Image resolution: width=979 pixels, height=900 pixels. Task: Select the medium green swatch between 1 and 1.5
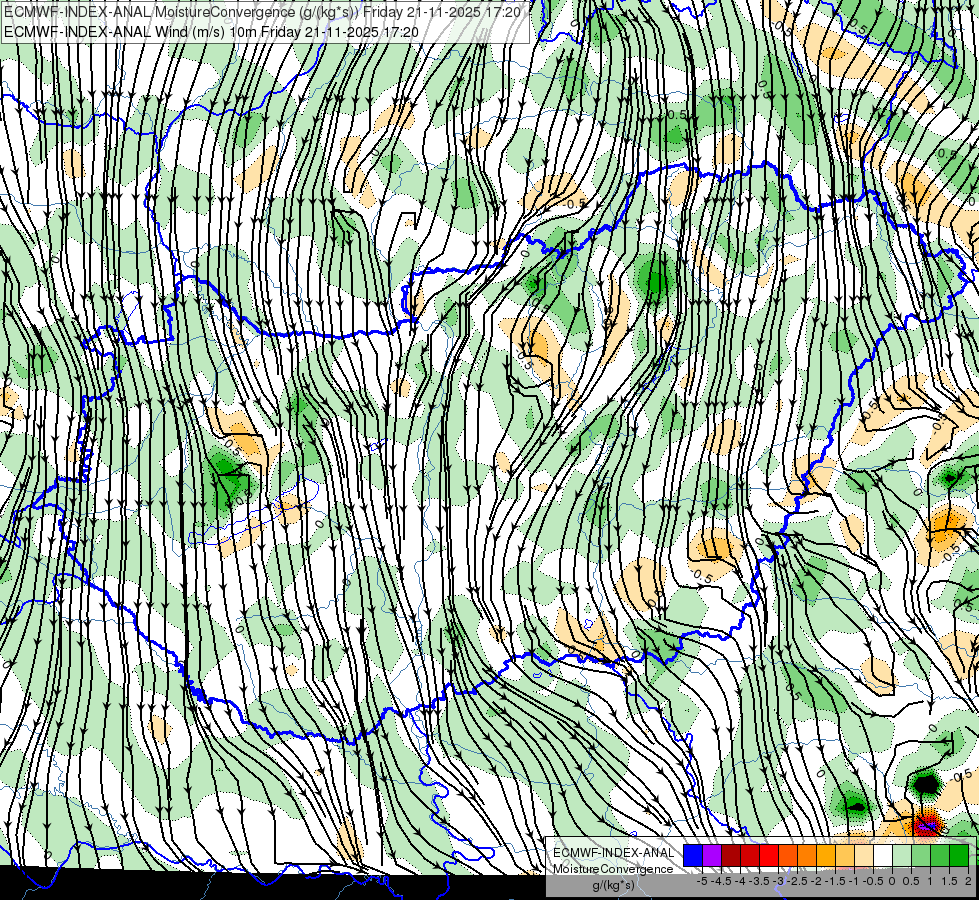pyautogui.click(x=940, y=856)
